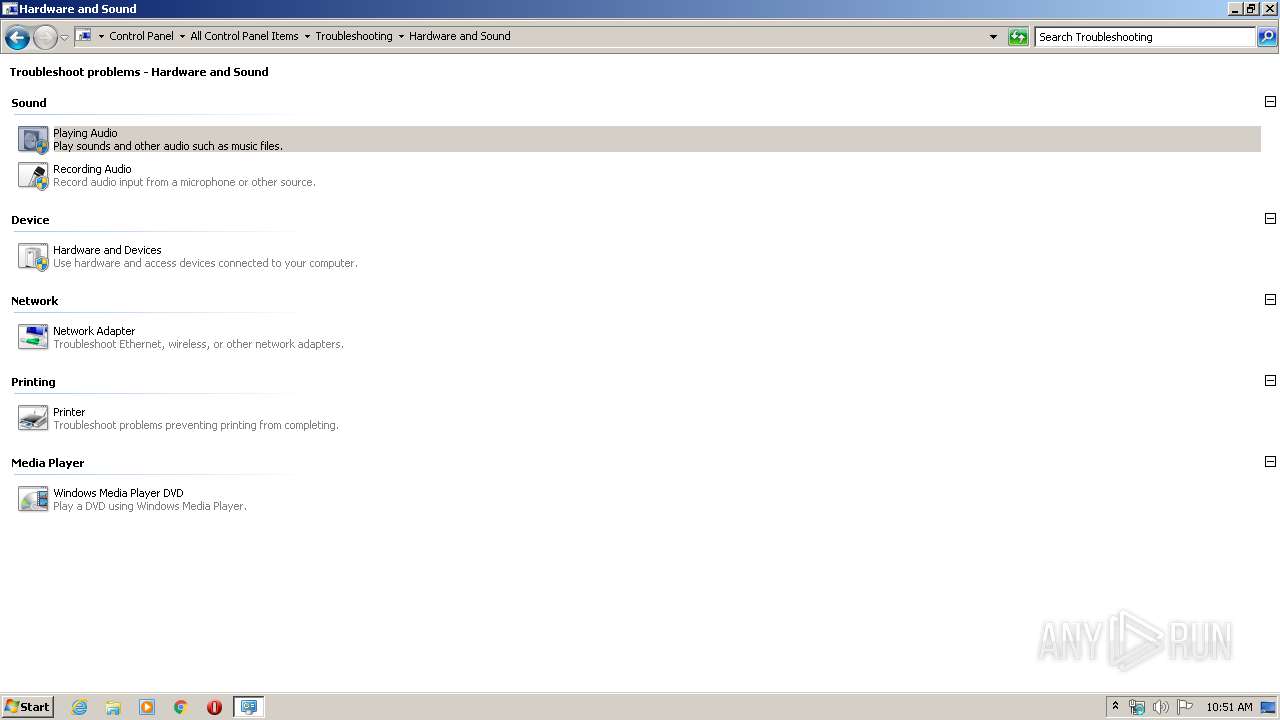The image size is (1280, 720).
Task: Refresh the Troubleshooting page
Action: pyautogui.click(x=1018, y=37)
